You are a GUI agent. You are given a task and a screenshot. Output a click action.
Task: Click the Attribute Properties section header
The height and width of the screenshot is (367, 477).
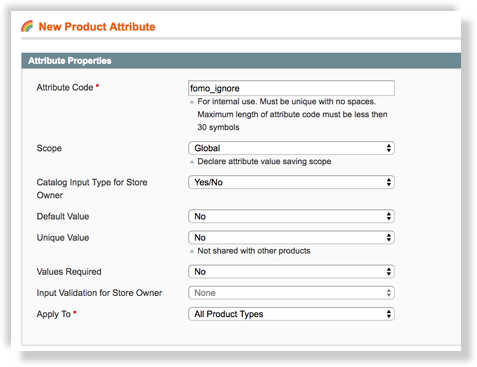point(241,61)
